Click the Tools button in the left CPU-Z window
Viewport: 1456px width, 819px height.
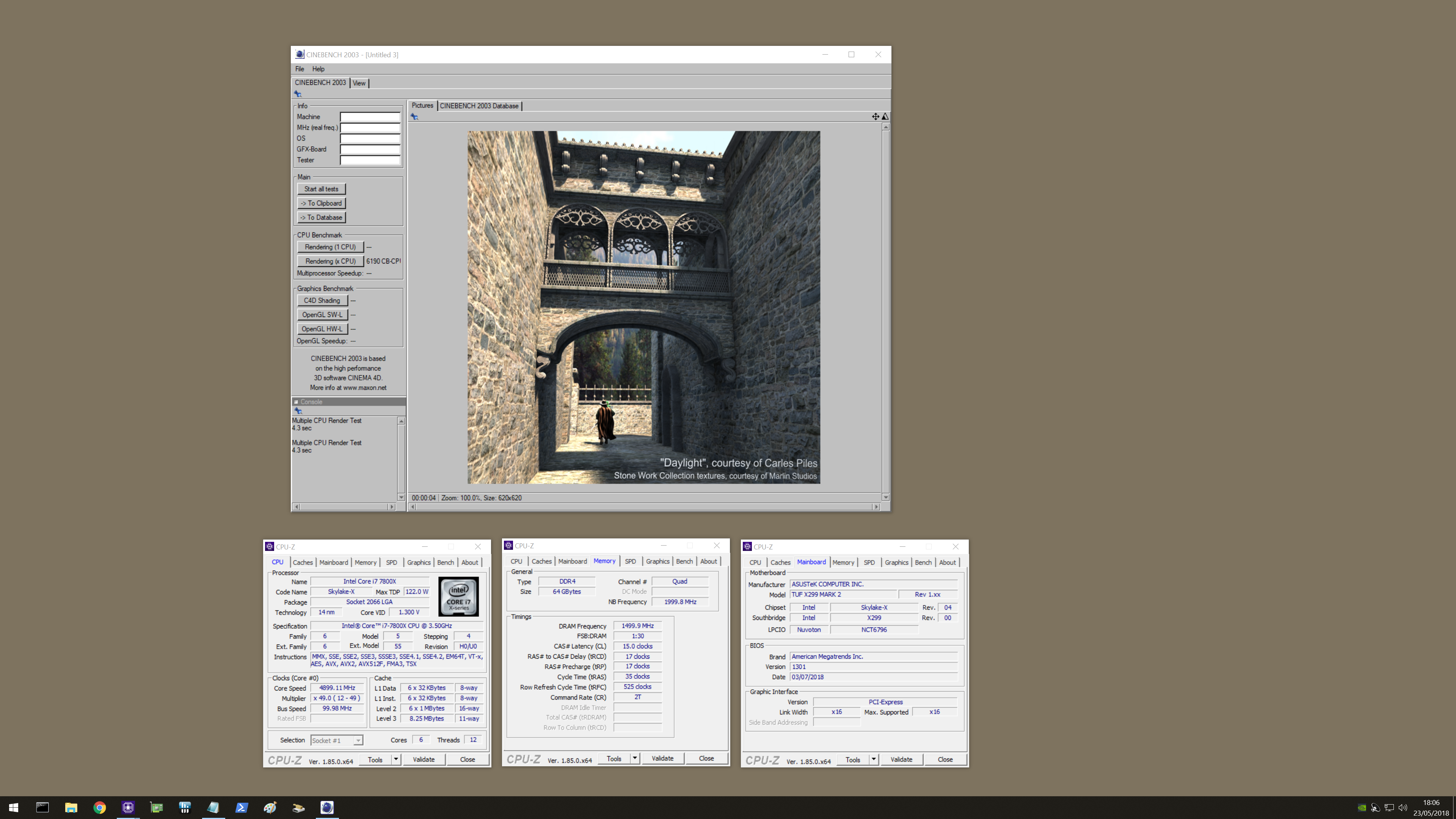(x=375, y=759)
